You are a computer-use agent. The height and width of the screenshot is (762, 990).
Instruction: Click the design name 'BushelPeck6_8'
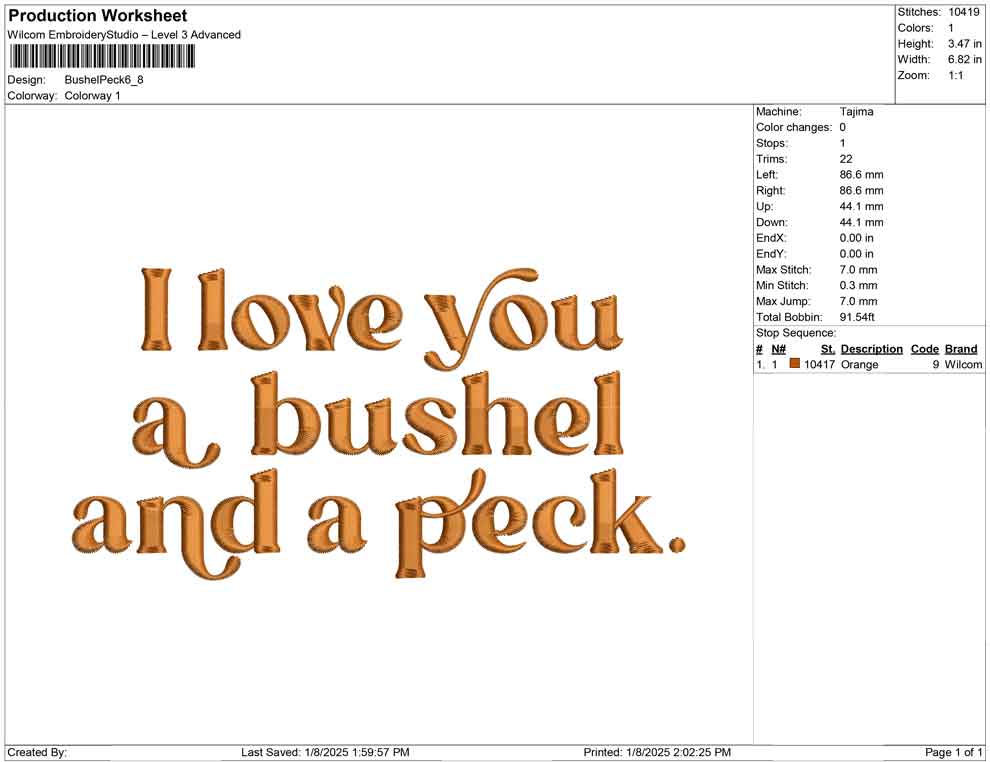104,80
